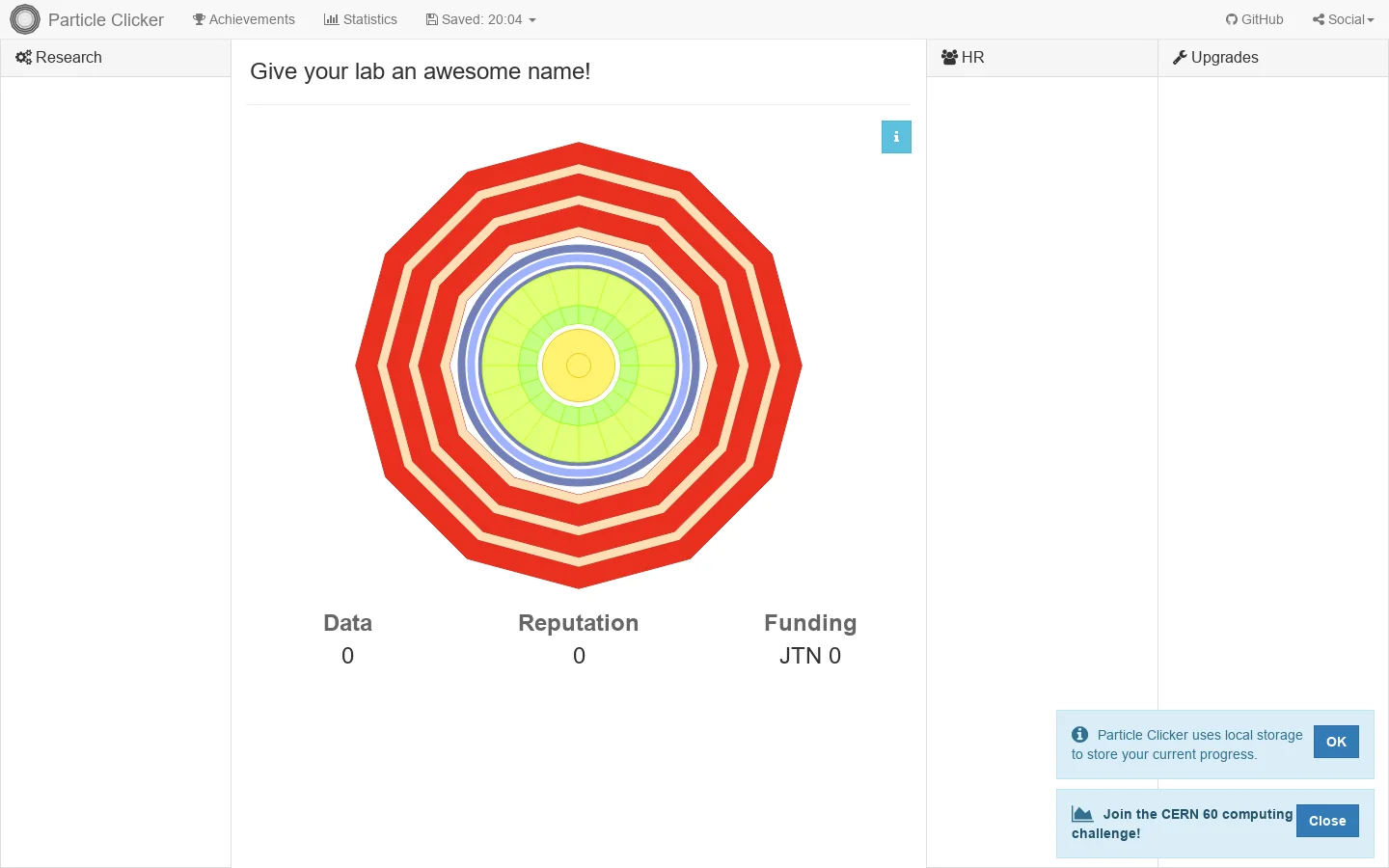Image resolution: width=1389 pixels, height=868 pixels.
Task: Click the Funding label
Action: (810, 623)
